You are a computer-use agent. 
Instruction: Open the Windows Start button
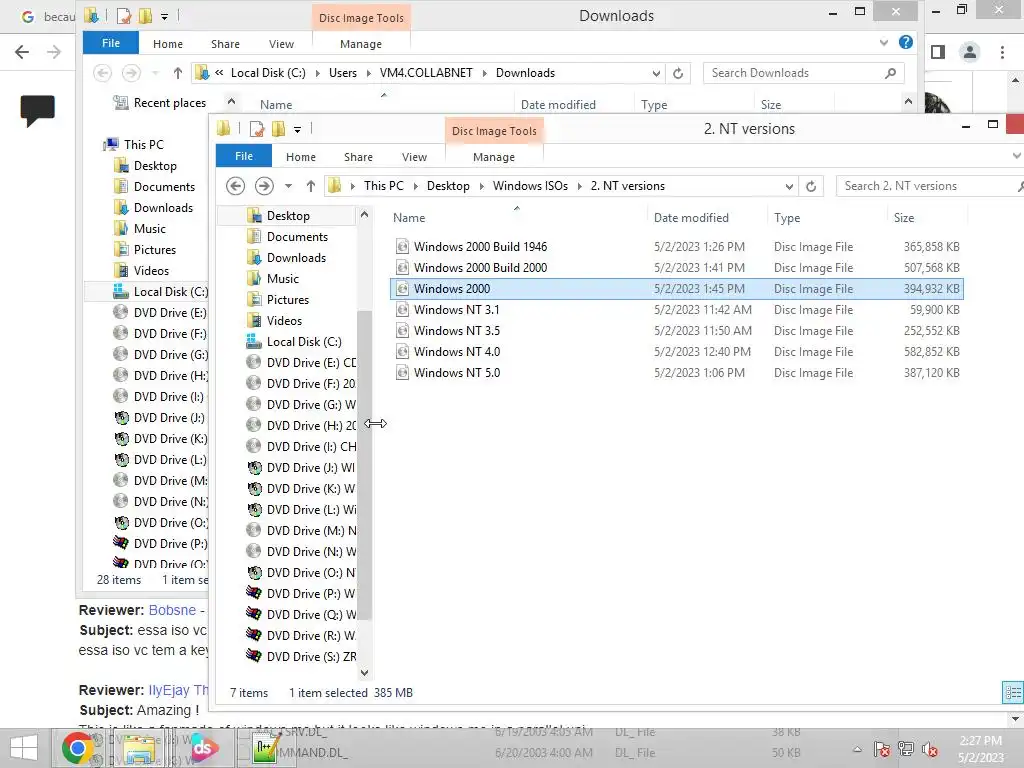point(24,748)
